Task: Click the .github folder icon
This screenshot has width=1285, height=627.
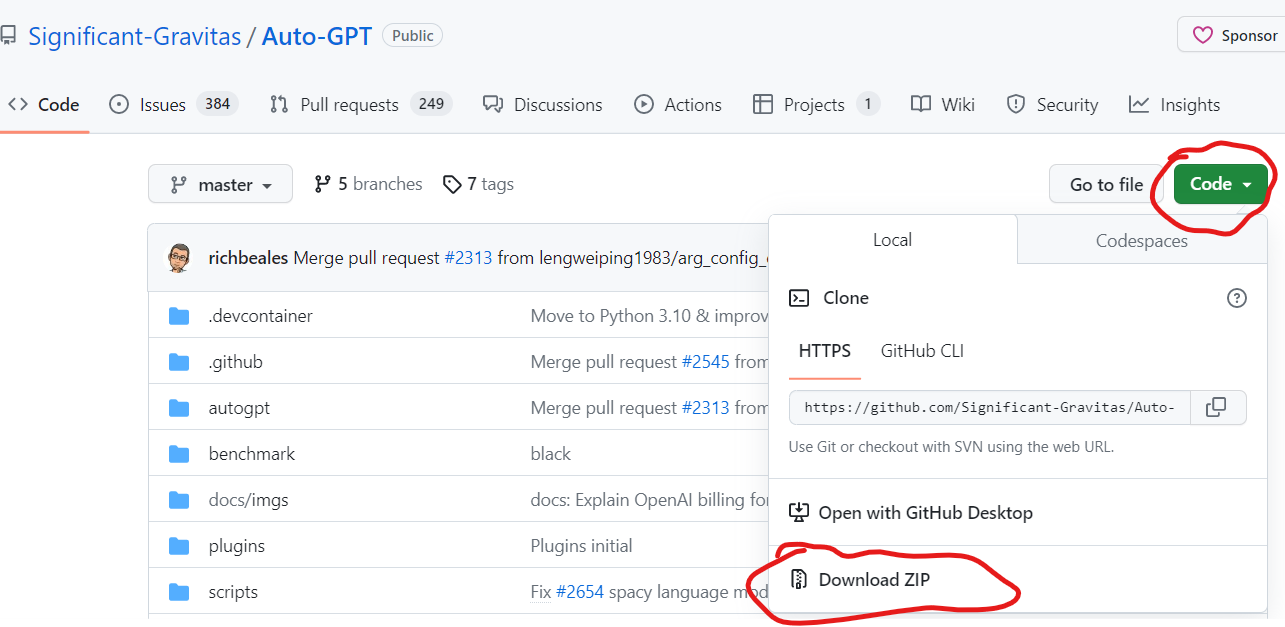Action: (x=179, y=362)
